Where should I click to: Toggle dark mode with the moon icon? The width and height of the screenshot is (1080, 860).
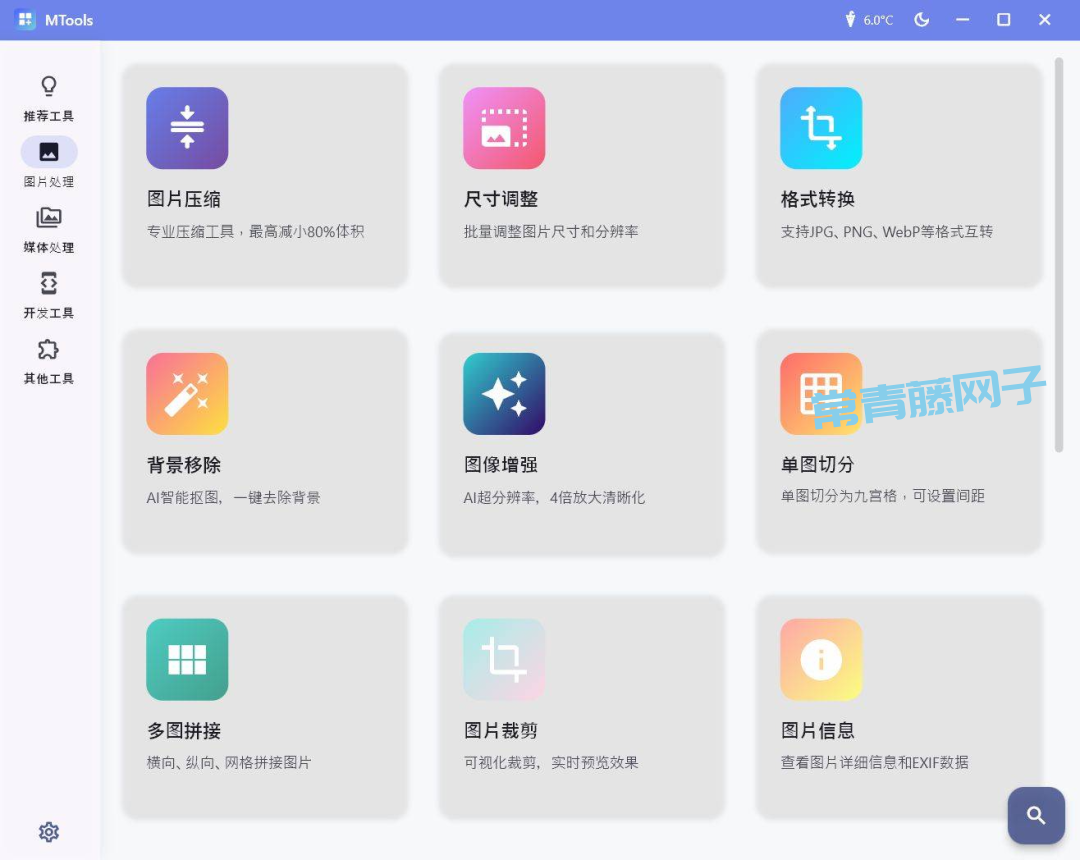(922, 20)
